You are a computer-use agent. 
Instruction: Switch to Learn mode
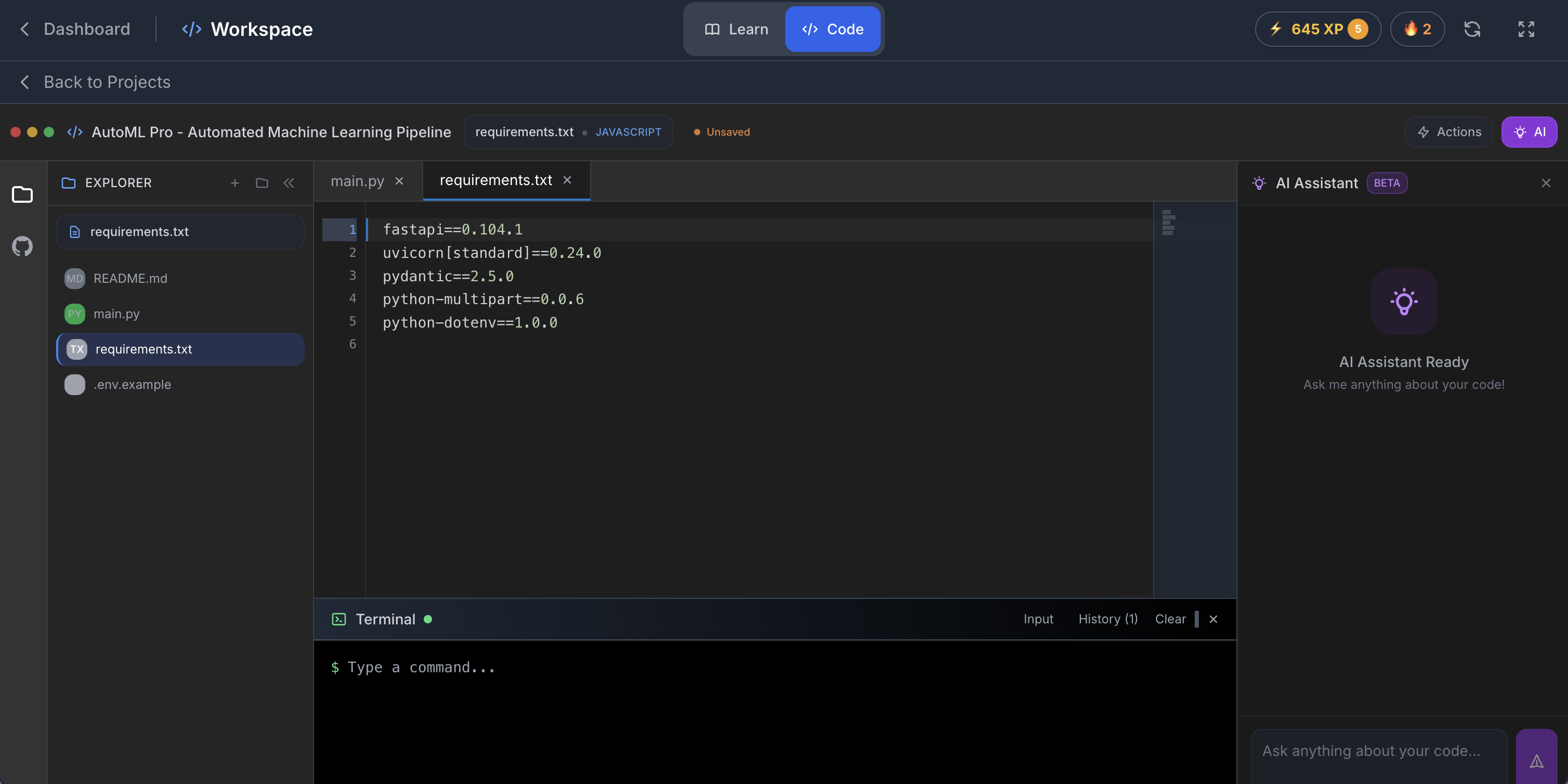click(737, 29)
